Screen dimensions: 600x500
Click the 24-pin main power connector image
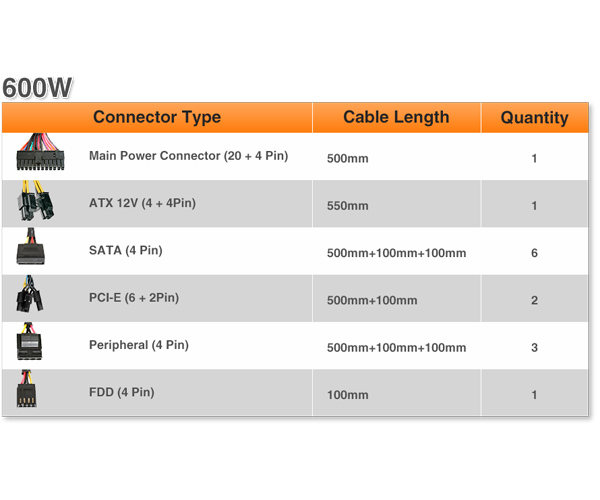40,151
